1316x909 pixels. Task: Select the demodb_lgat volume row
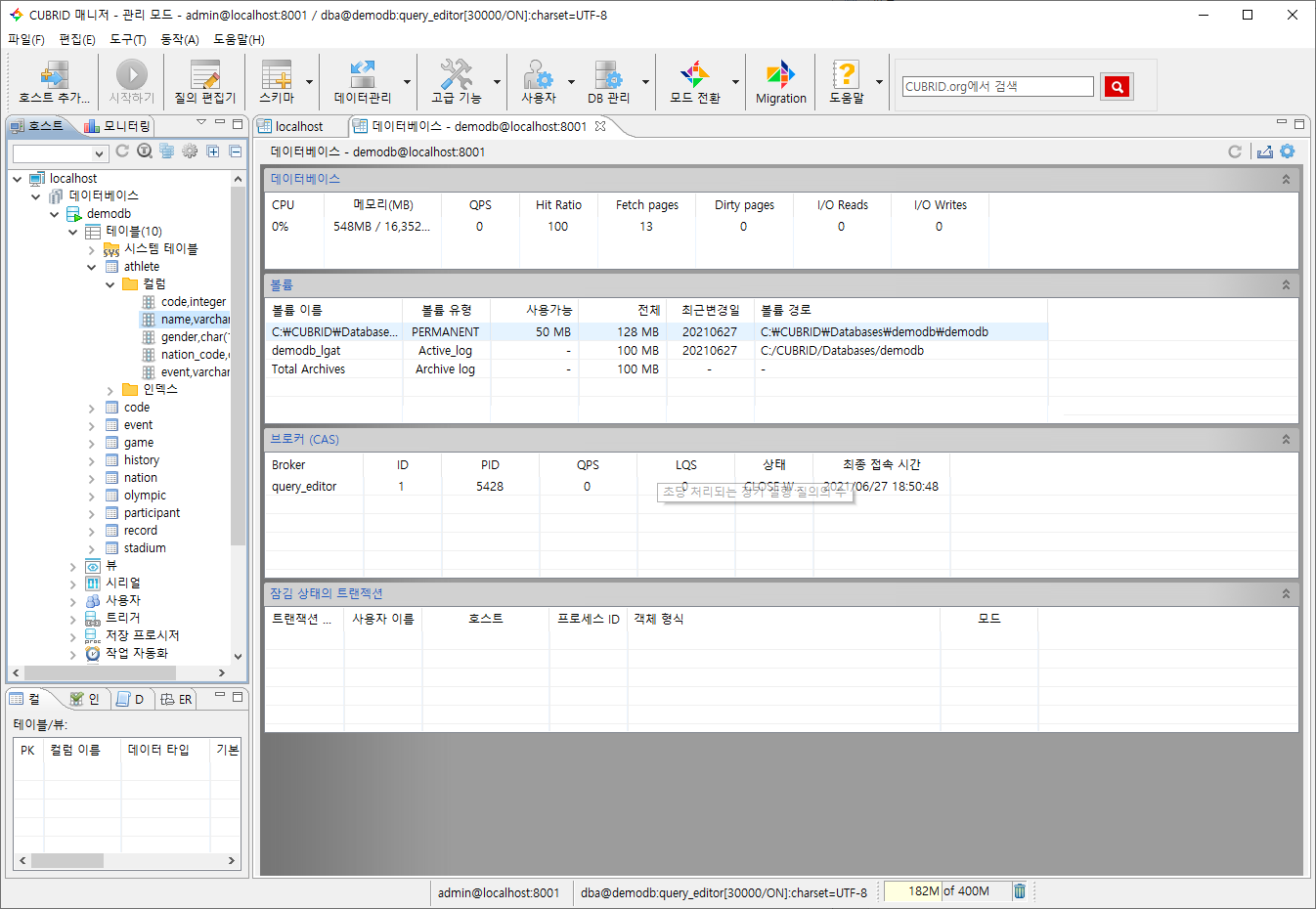click(x=656, y=351)
